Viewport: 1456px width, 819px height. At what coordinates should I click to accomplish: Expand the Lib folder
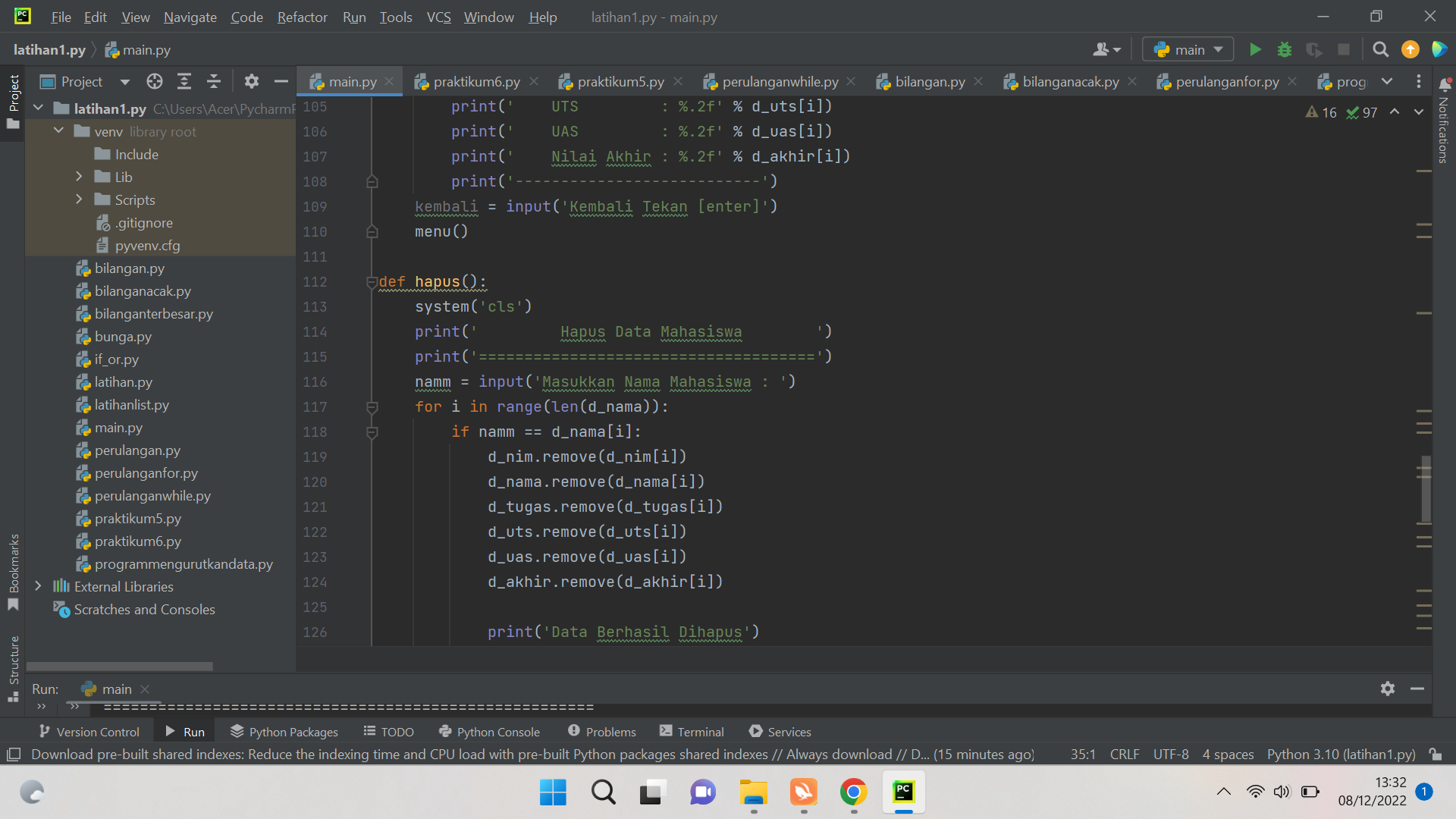[79, 177]
